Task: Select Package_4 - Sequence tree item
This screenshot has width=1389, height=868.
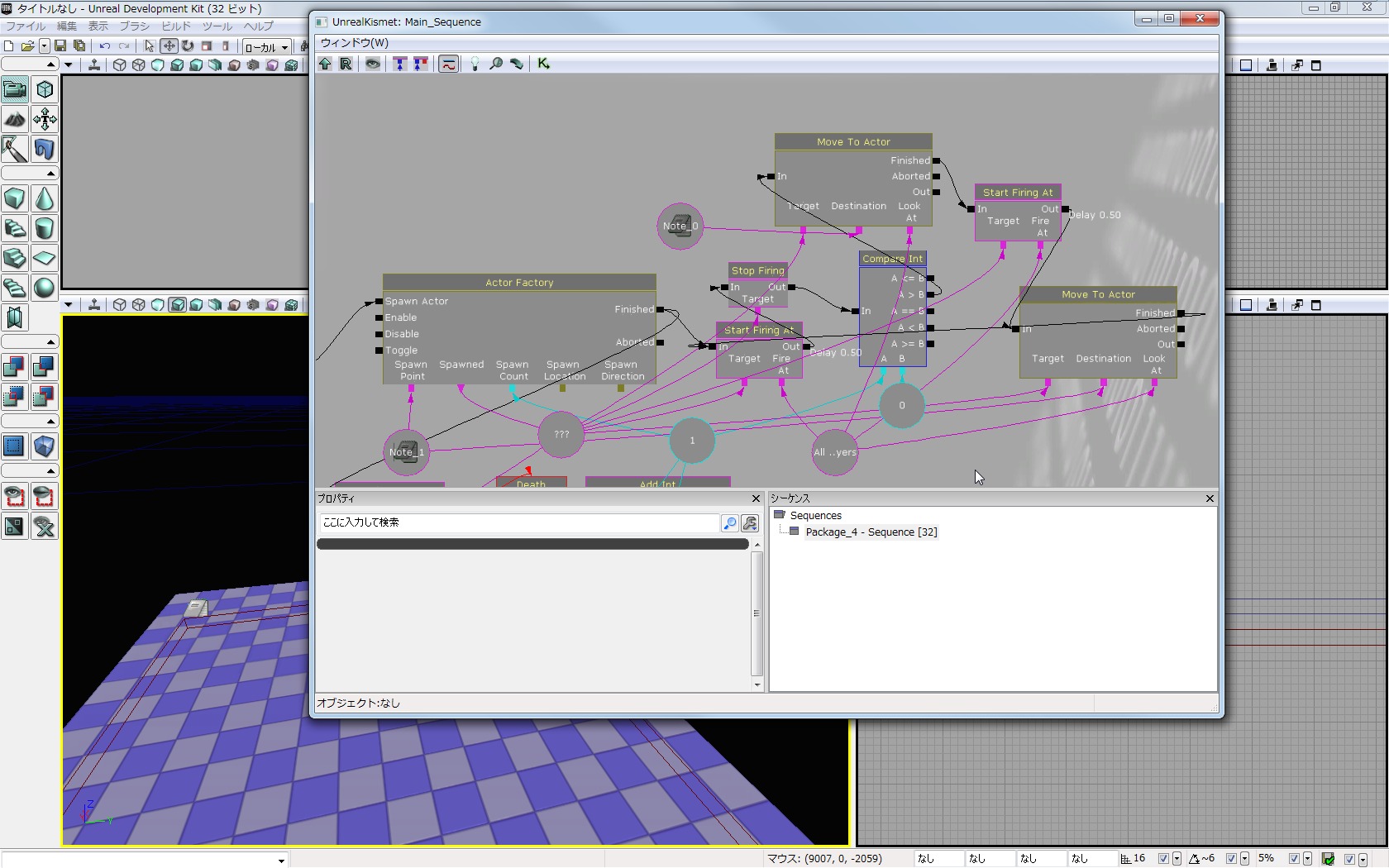Action: point(871,532)
